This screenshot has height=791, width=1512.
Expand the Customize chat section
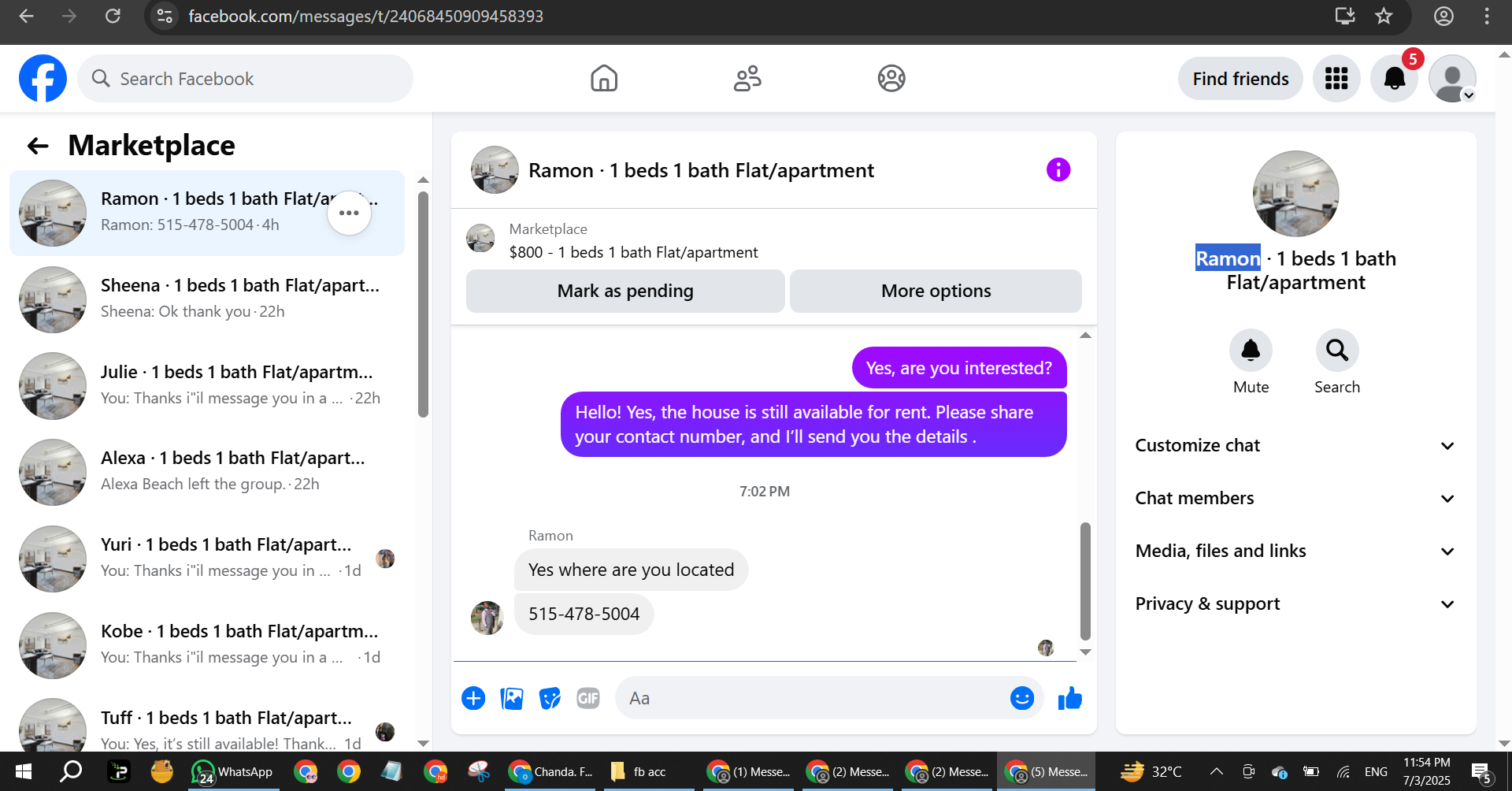click(1295, 445)
